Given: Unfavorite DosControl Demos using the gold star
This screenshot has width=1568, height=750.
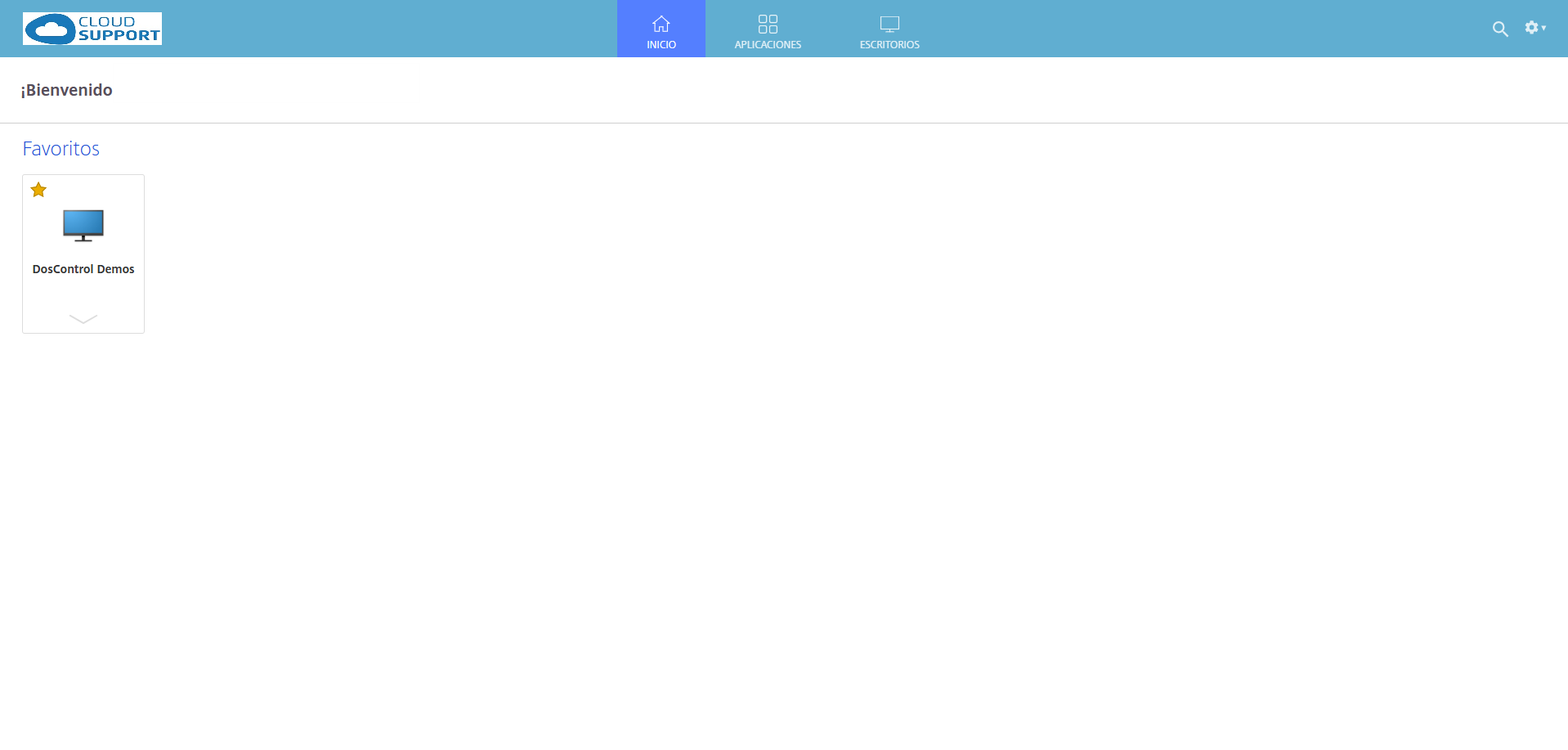Looking at the screenshot, I should point(38,190).
